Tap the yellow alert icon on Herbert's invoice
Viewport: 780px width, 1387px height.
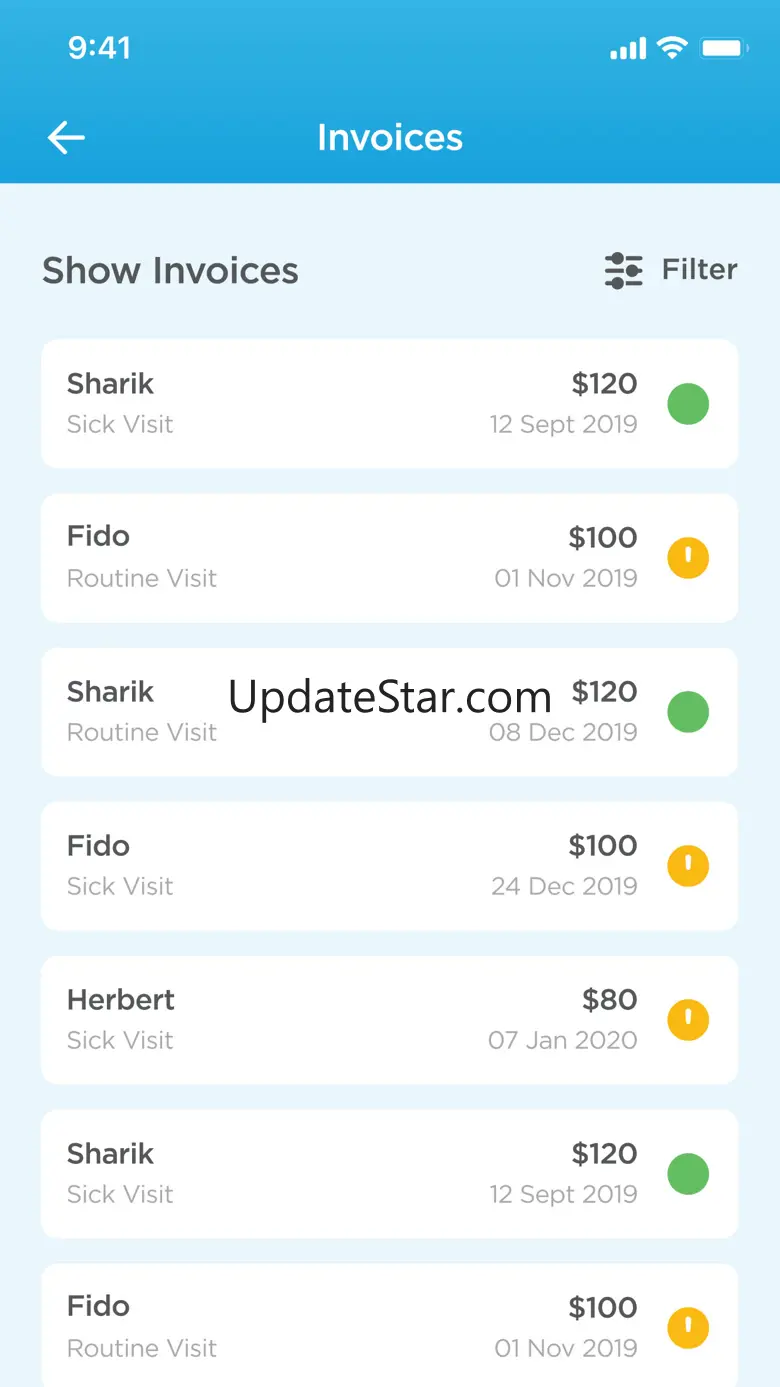pyautogui.click(x=688, y=1020)
